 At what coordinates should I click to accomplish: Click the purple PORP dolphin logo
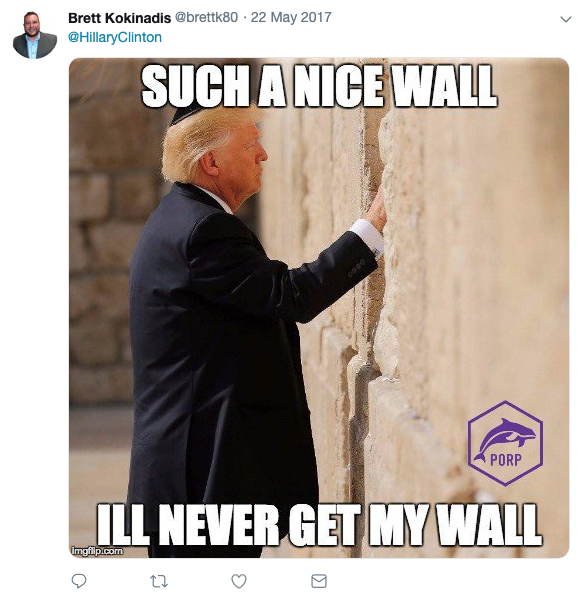(x=505, y=443)
